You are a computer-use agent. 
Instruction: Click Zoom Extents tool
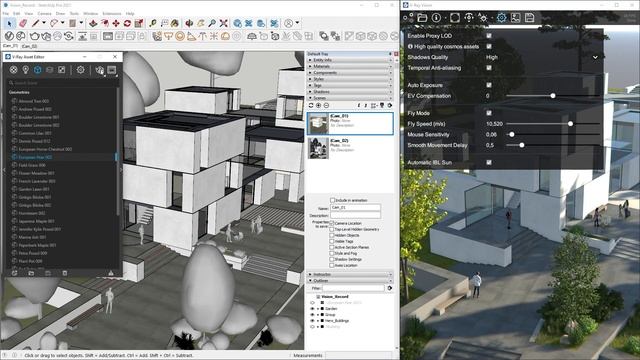223,23
